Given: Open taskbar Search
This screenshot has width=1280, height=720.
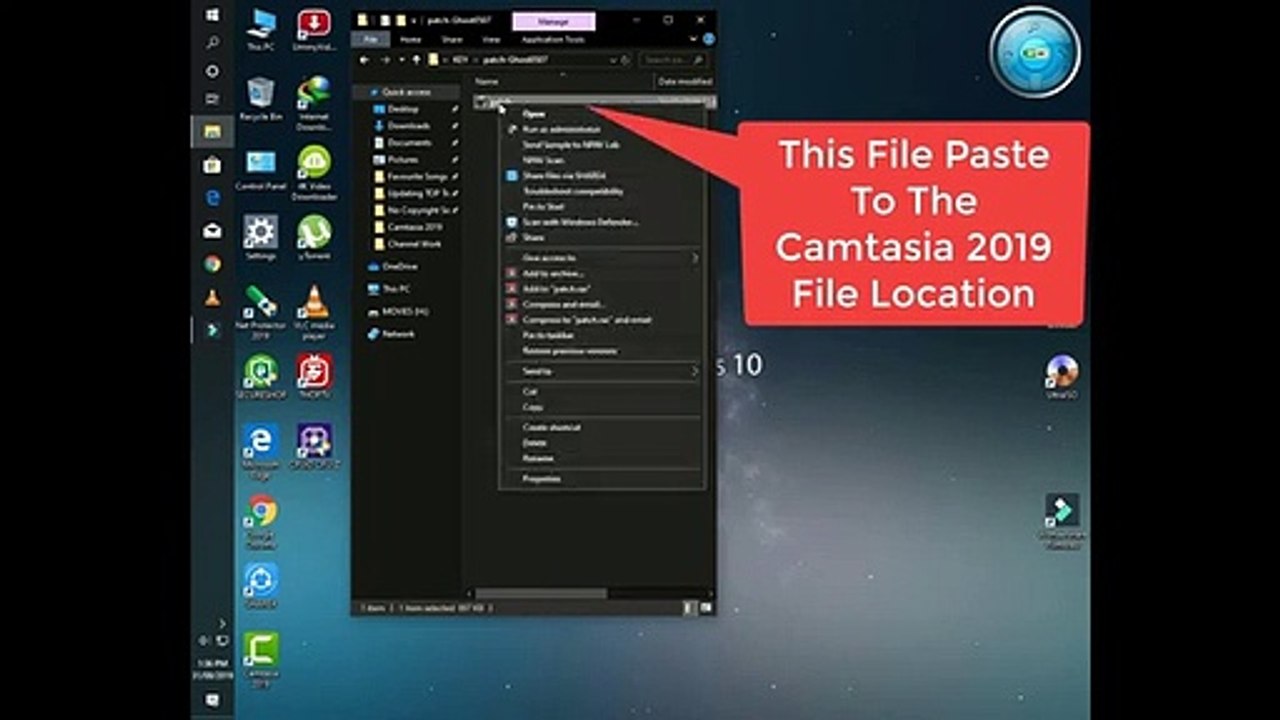Looking at the screenshot, I should click(x=212, y=43).
